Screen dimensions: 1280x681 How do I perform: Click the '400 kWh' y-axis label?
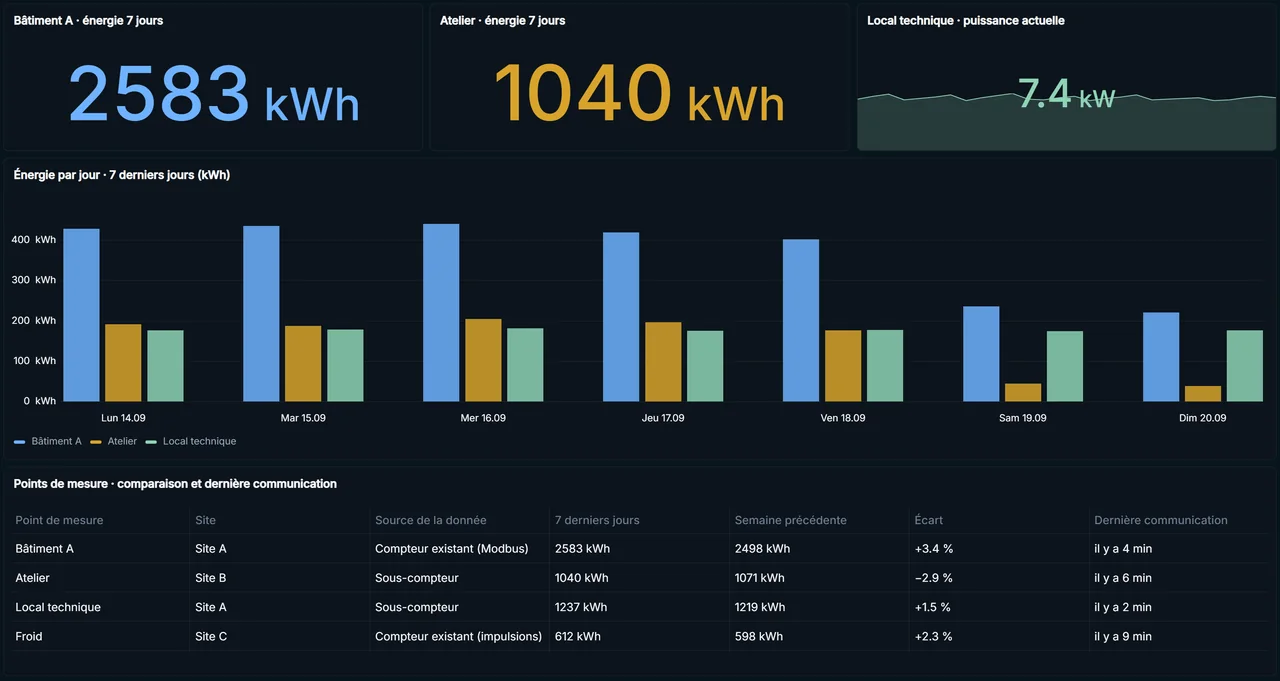point(34,240)
